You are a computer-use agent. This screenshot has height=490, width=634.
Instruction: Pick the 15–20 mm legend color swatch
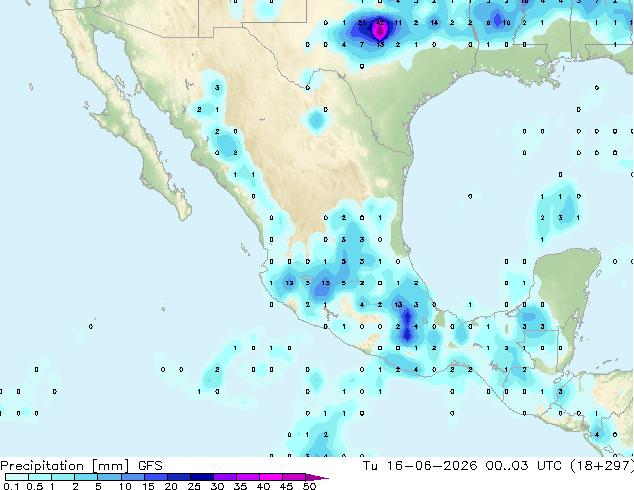(155, 477)
